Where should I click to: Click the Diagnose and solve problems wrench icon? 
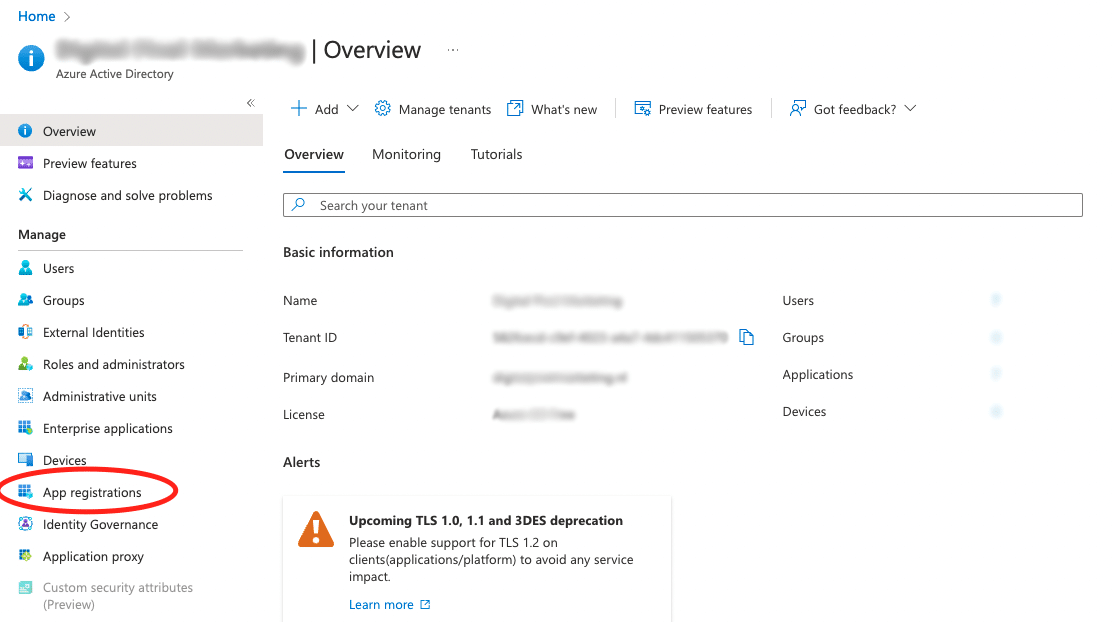click(25, 195)
